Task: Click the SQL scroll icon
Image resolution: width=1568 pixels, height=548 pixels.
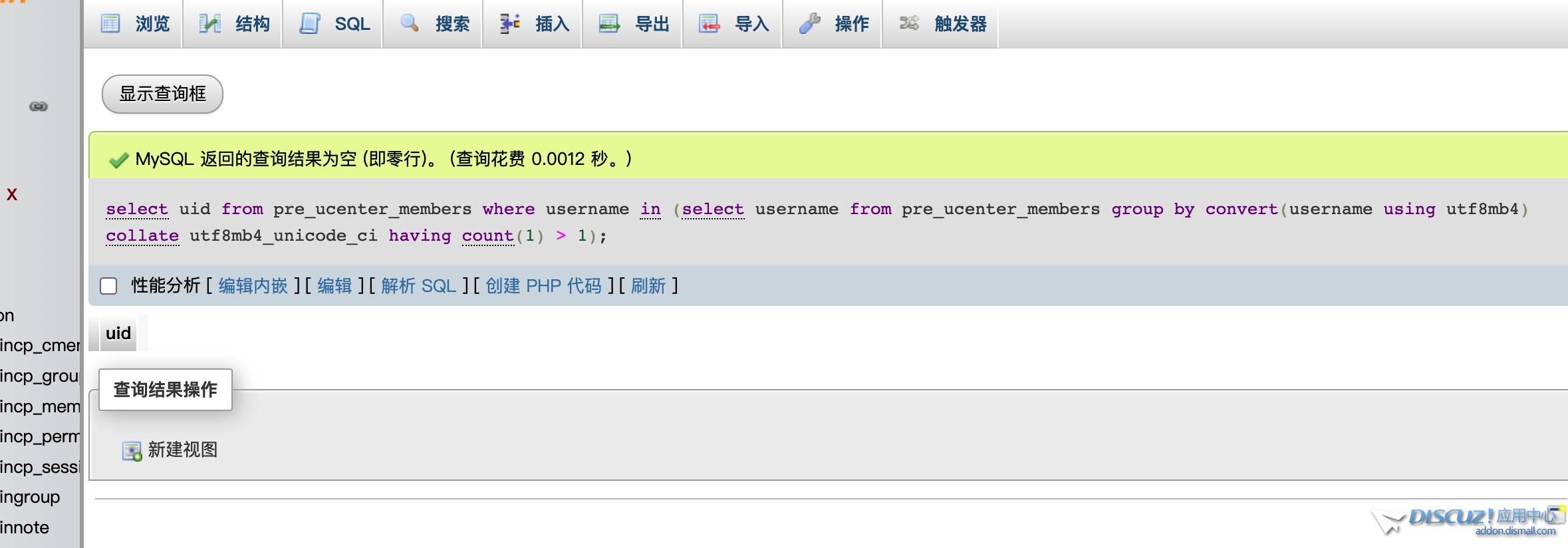Action: (x=310, y=24)
